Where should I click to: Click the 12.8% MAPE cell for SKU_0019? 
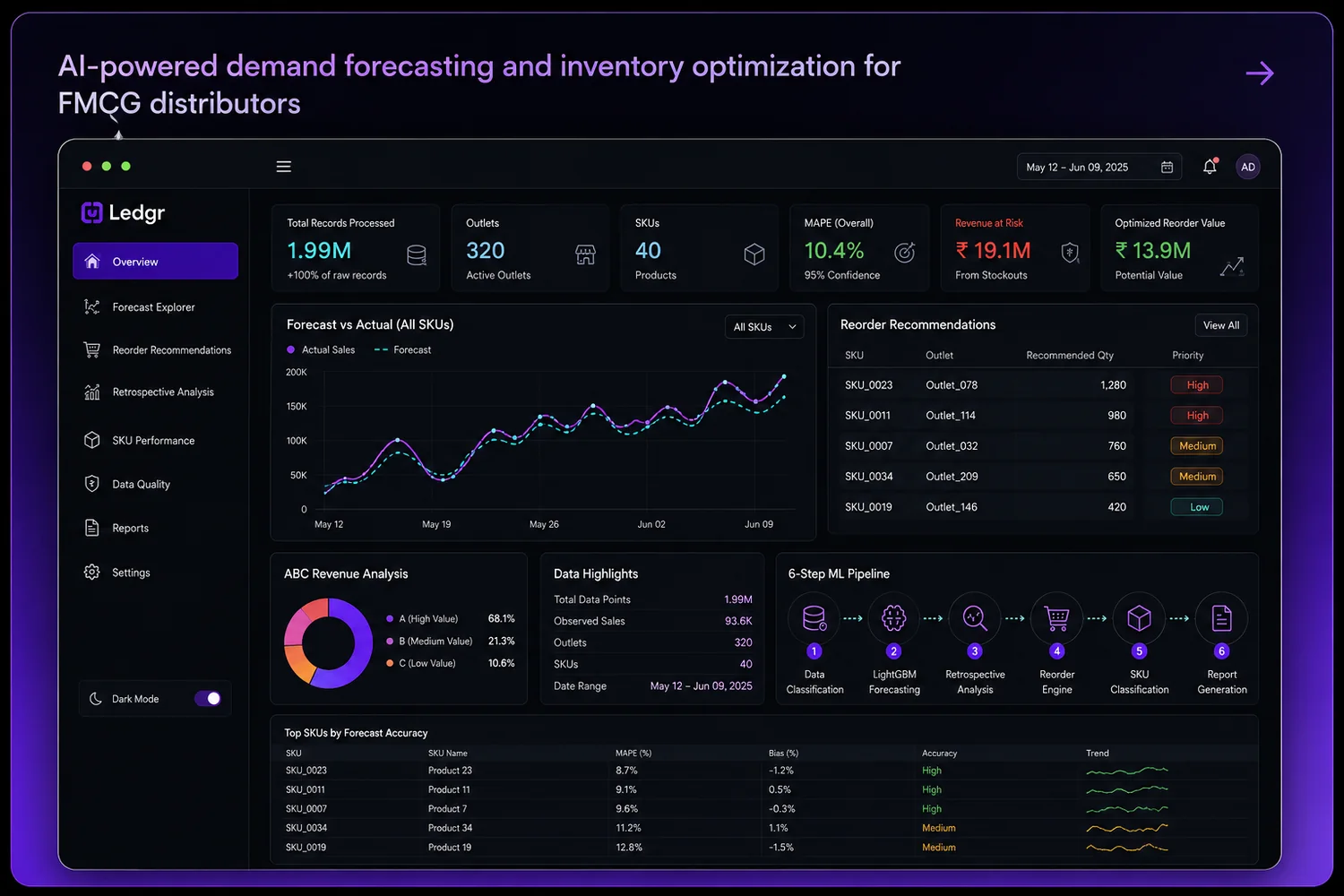pyautogui.click(x=629, y=848)
